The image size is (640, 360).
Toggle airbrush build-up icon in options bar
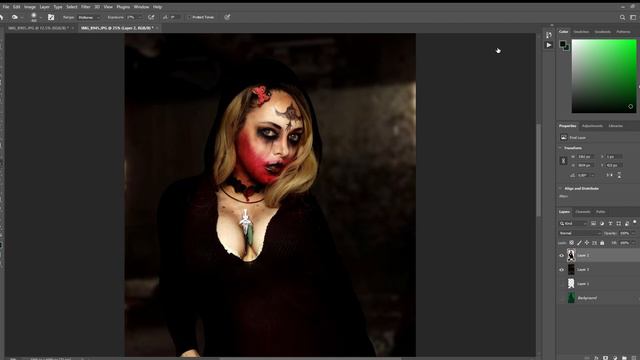pyautogui.click(x=151, y=17)
